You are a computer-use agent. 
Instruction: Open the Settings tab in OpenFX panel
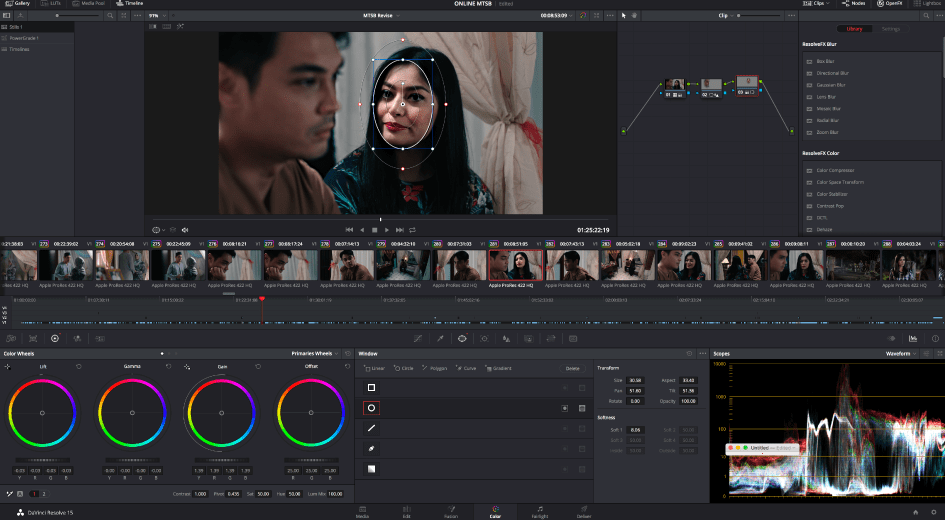coord(890,29)
